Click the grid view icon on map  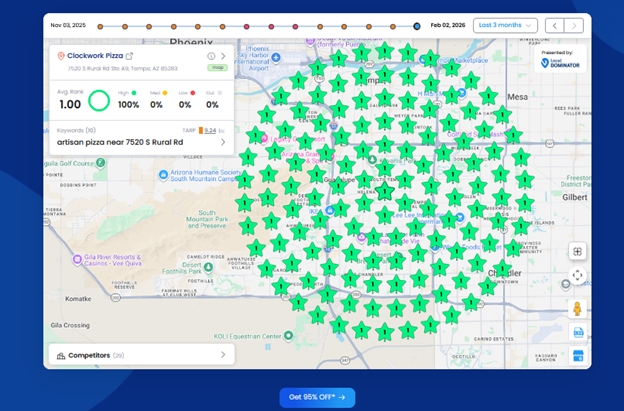577,251
